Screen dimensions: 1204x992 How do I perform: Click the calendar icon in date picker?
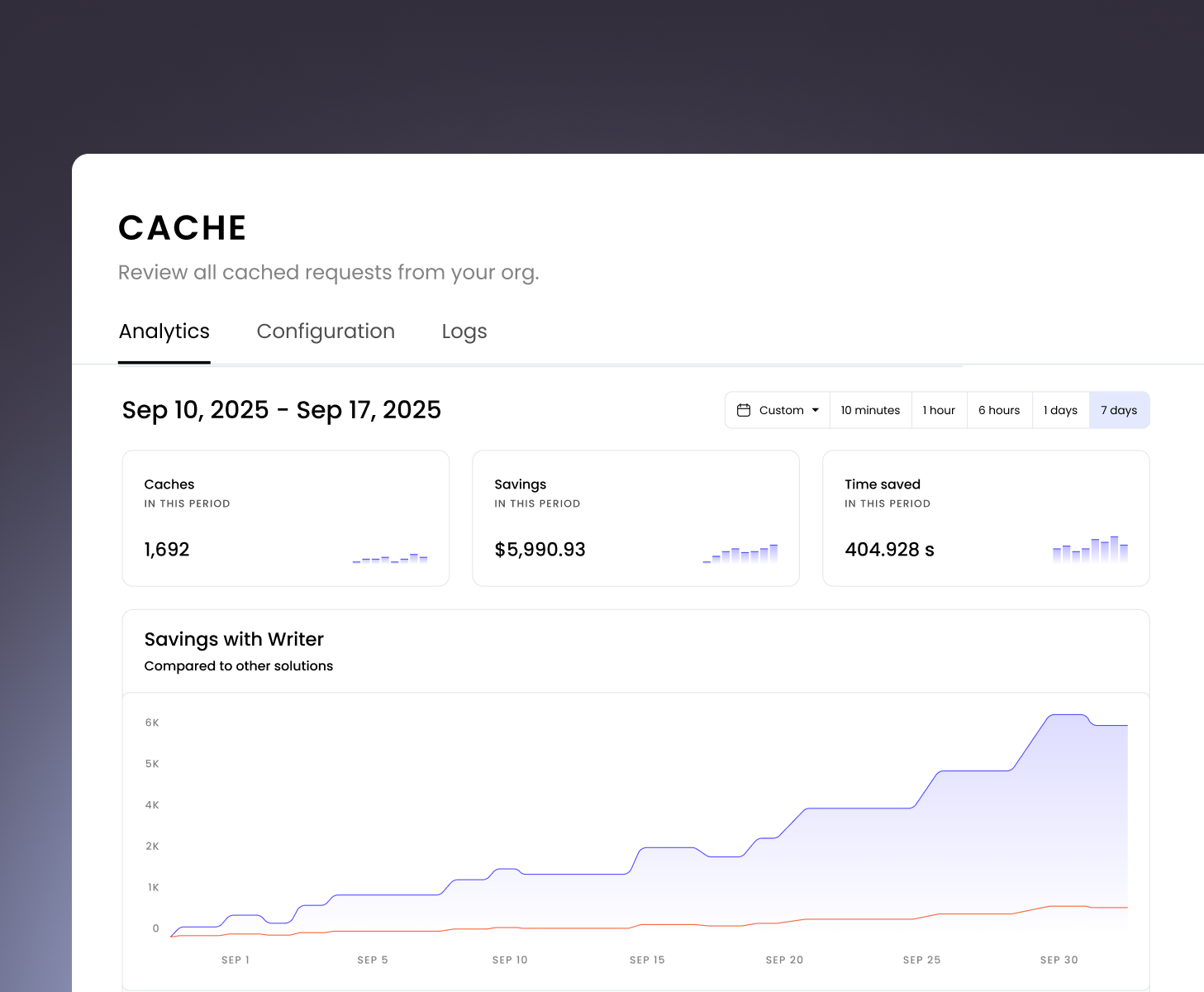pyautogui.click(x=744, y=410)
